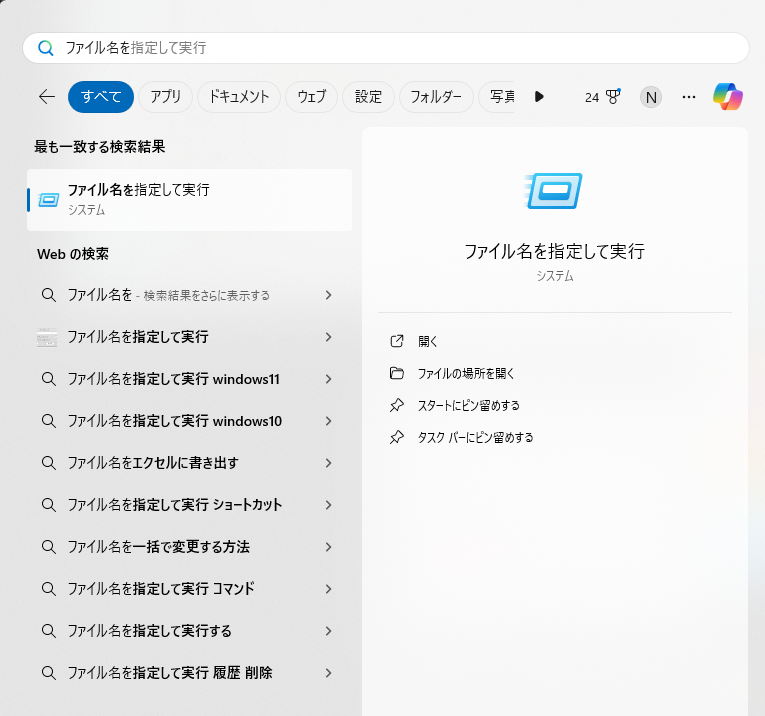Expand the ファイル名を指定して実行 windows11 suggestion chevron
The width and height of the screenshot is (765, 716).
(x=328, y=379)
